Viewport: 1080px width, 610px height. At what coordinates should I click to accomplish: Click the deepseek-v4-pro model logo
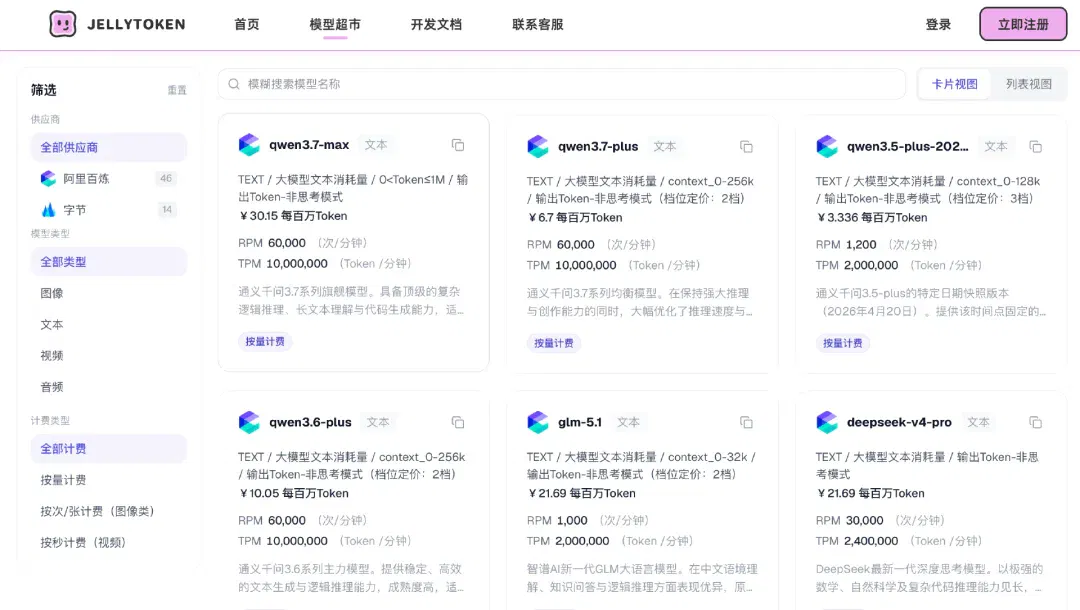(x=827, y=422)
